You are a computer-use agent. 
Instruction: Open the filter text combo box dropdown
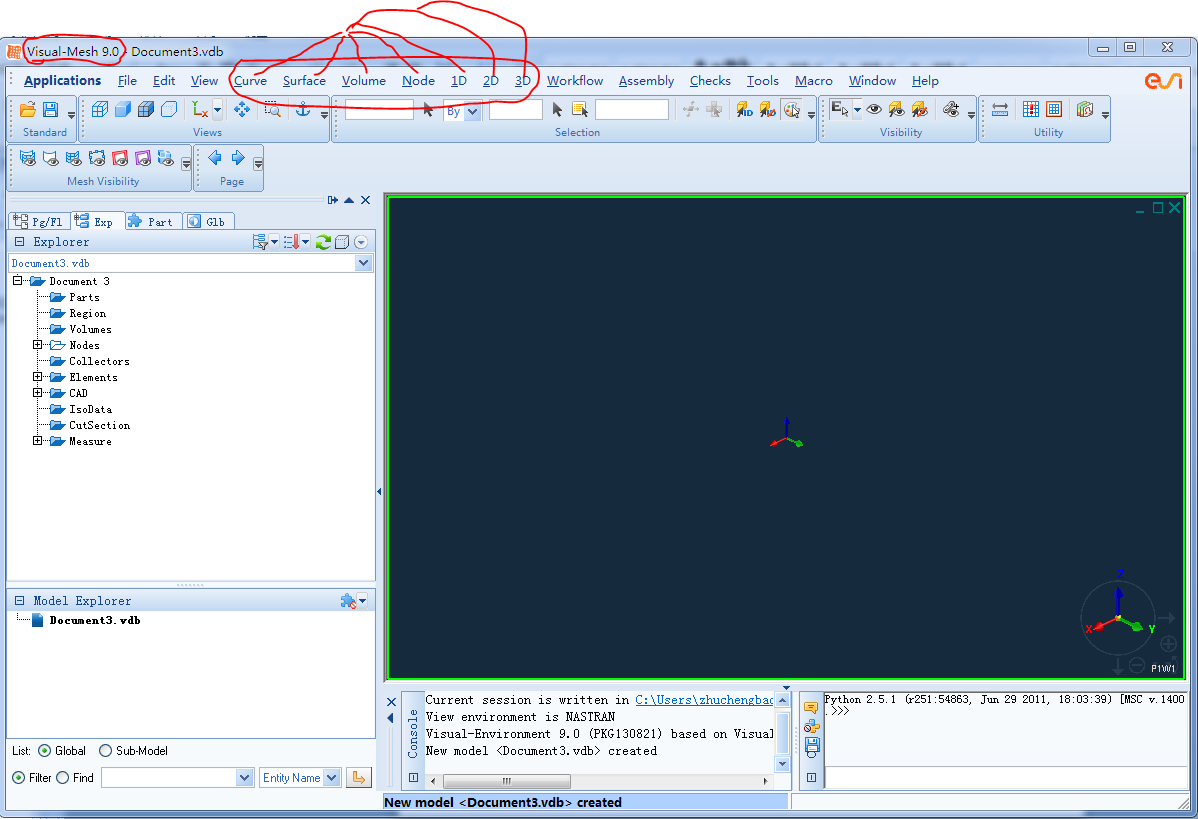[x=244, y=778]
